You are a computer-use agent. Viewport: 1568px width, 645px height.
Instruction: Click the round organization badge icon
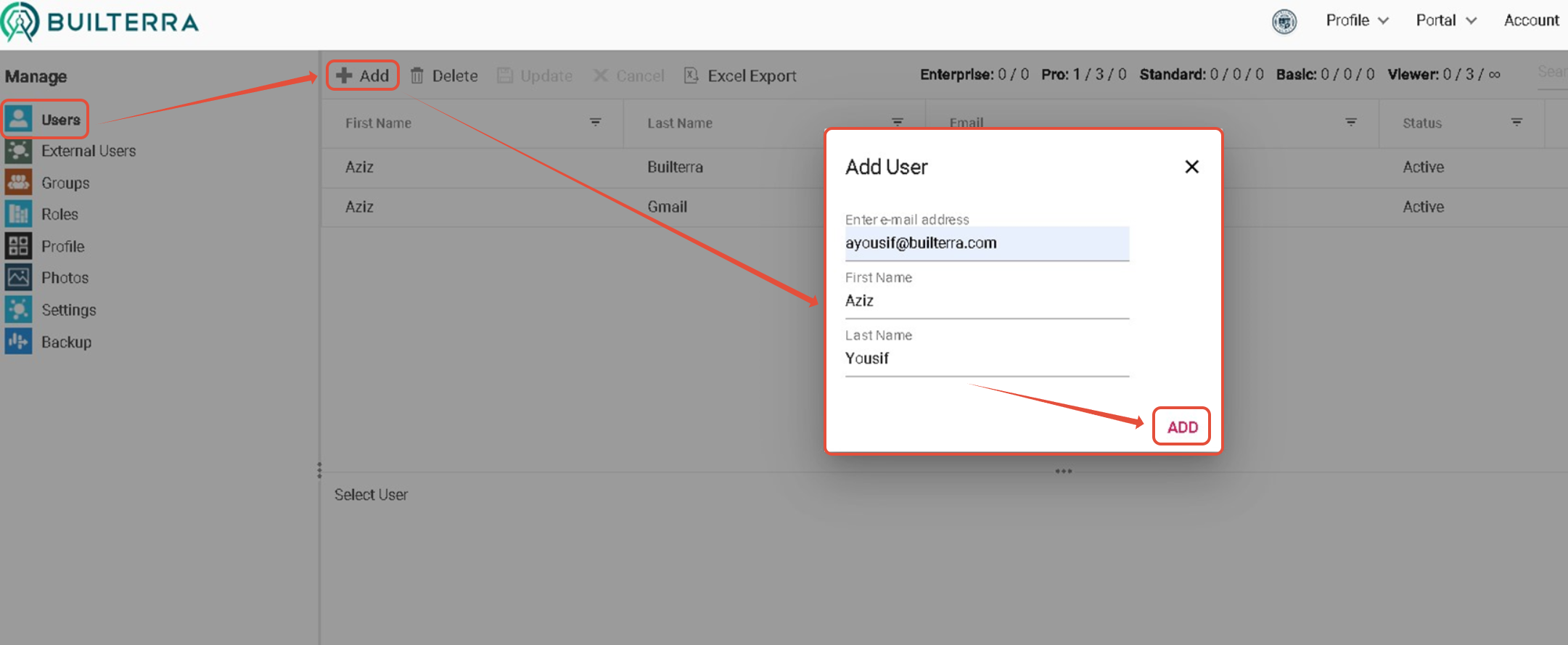coord(1284,21)
